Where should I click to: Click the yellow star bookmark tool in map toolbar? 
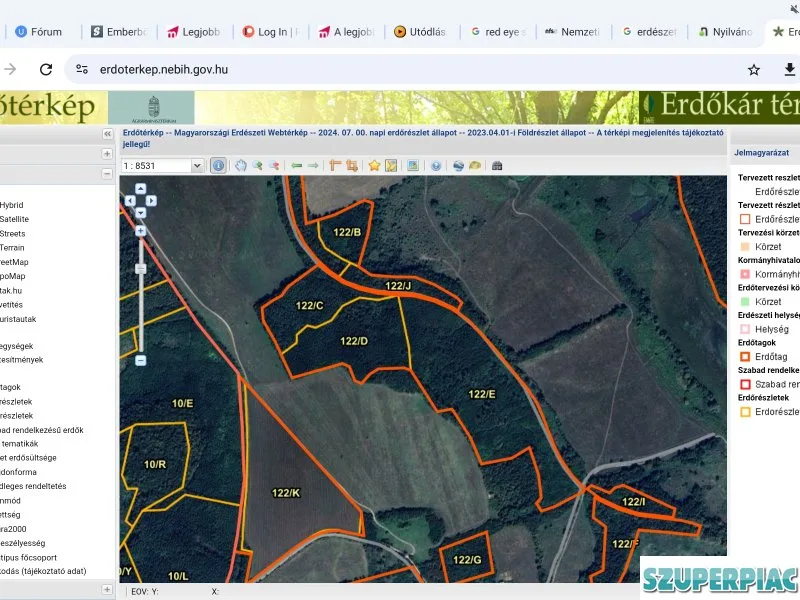pyautogui.click(x=374, y=165)
